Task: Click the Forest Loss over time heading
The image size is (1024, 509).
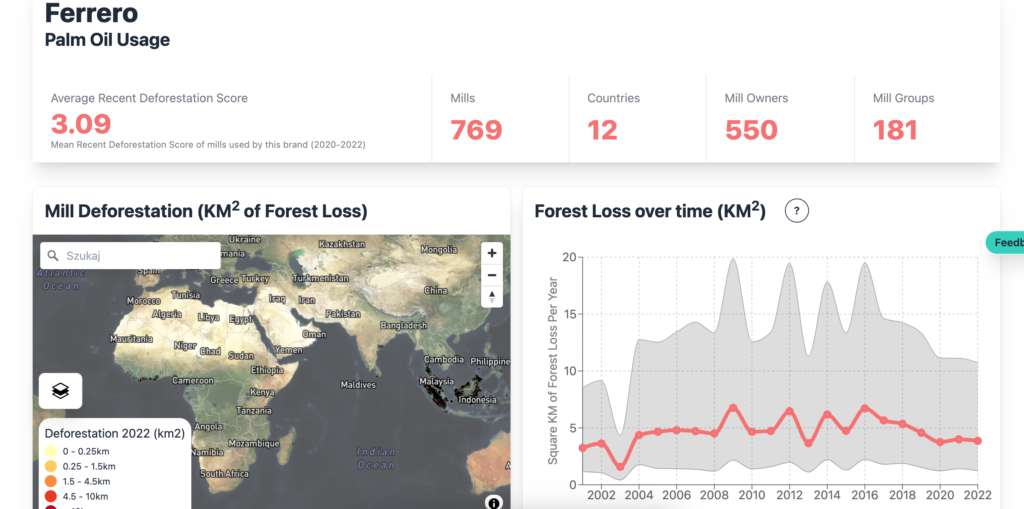Action: point(650,210)
